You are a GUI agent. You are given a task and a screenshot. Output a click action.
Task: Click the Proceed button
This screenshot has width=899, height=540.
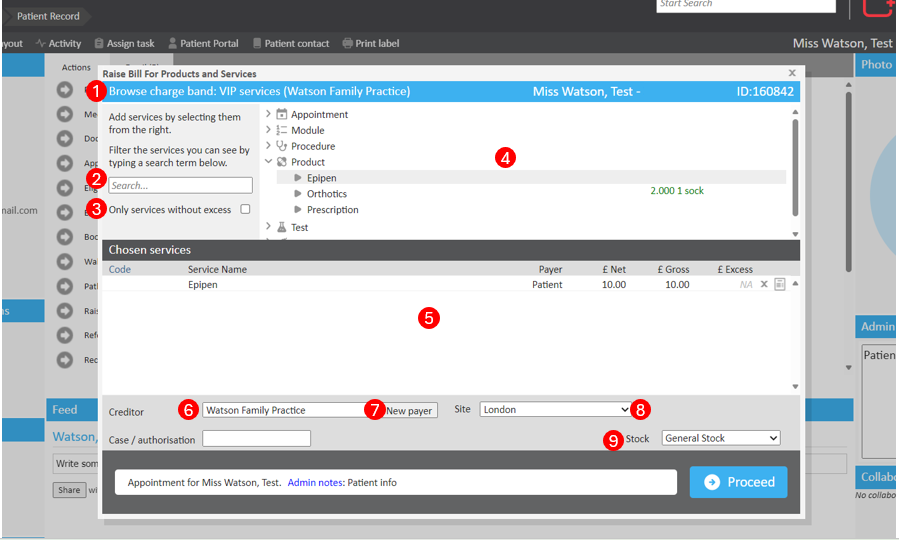tap(738, 482)
